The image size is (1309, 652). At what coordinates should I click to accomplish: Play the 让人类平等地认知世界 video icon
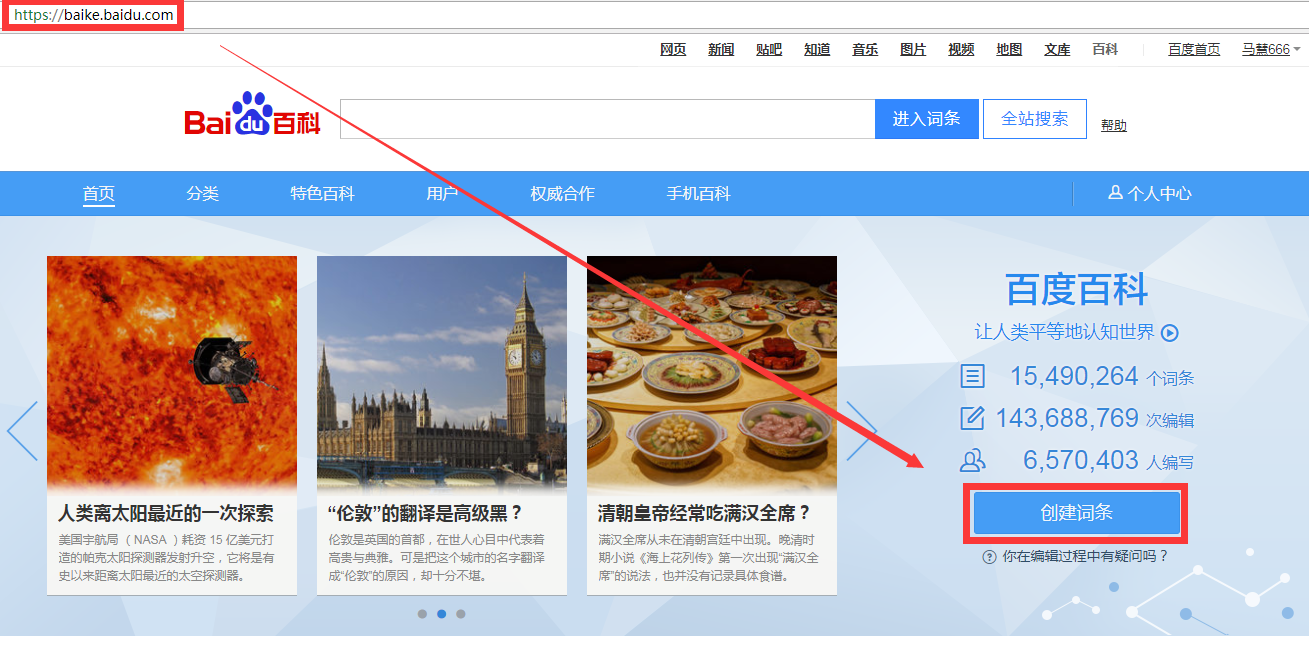pyautogui.click(x=1169, y=333)
